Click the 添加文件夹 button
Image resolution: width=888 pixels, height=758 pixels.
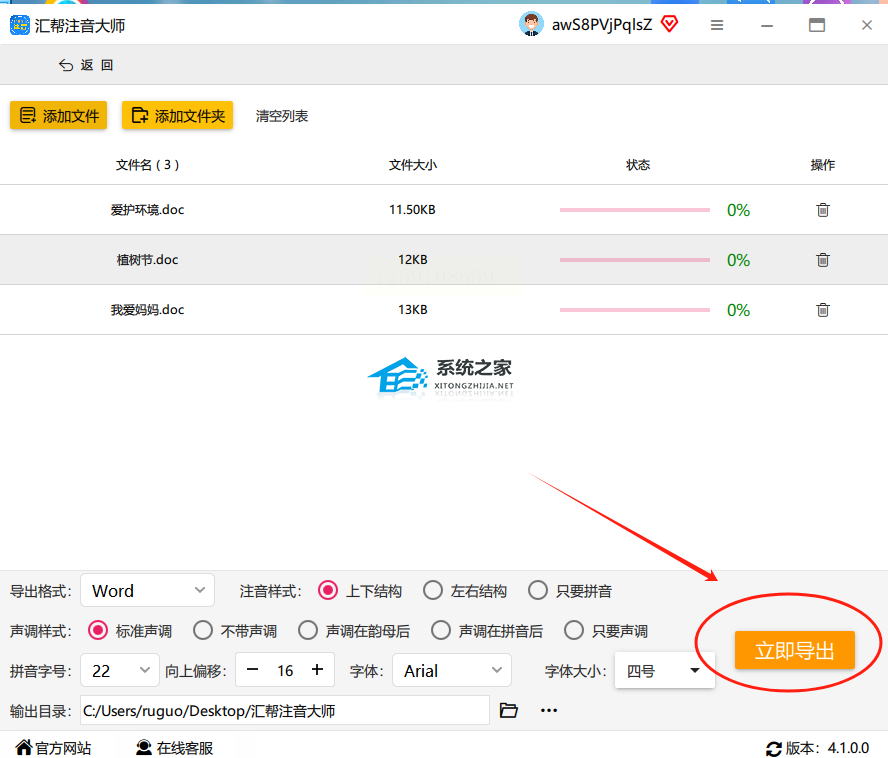click(177, 116)
